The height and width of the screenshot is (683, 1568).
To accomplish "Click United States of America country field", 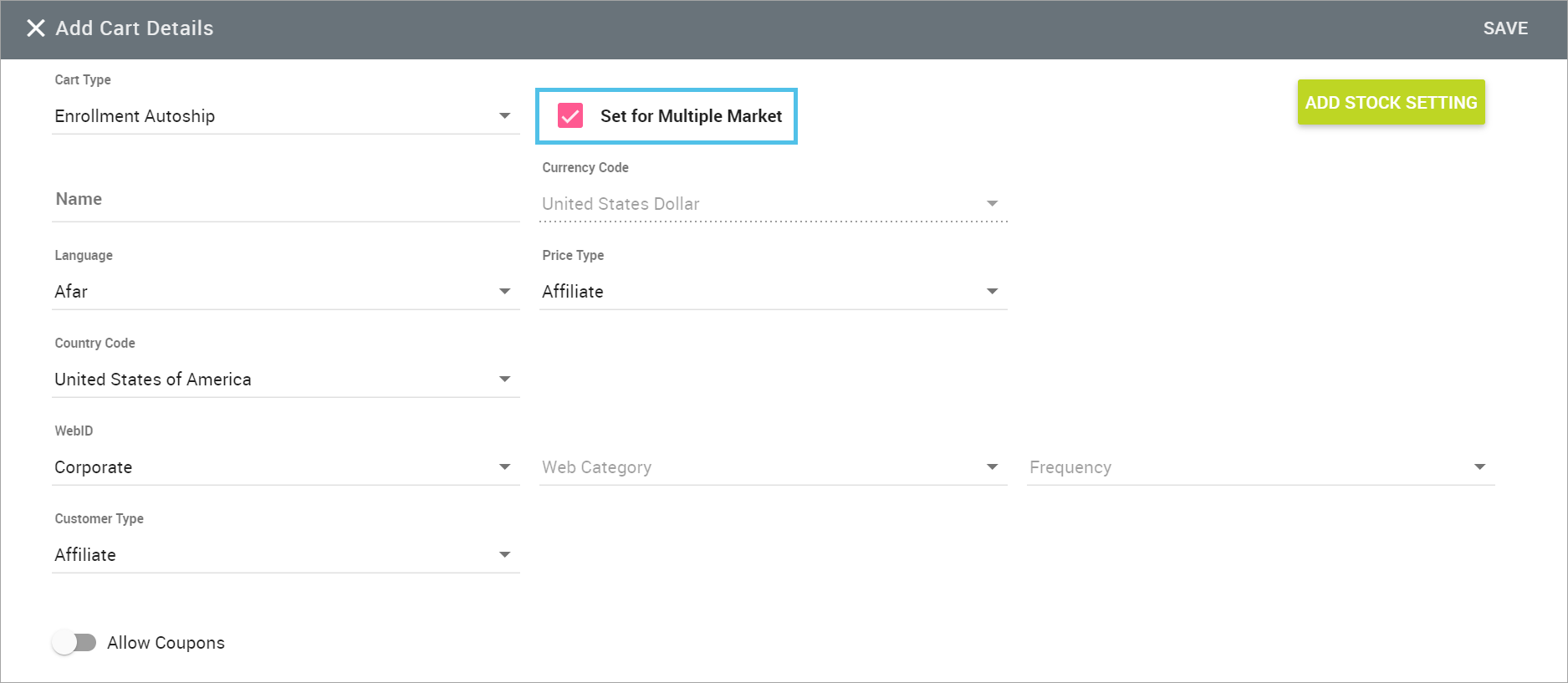I will (153, 380).
